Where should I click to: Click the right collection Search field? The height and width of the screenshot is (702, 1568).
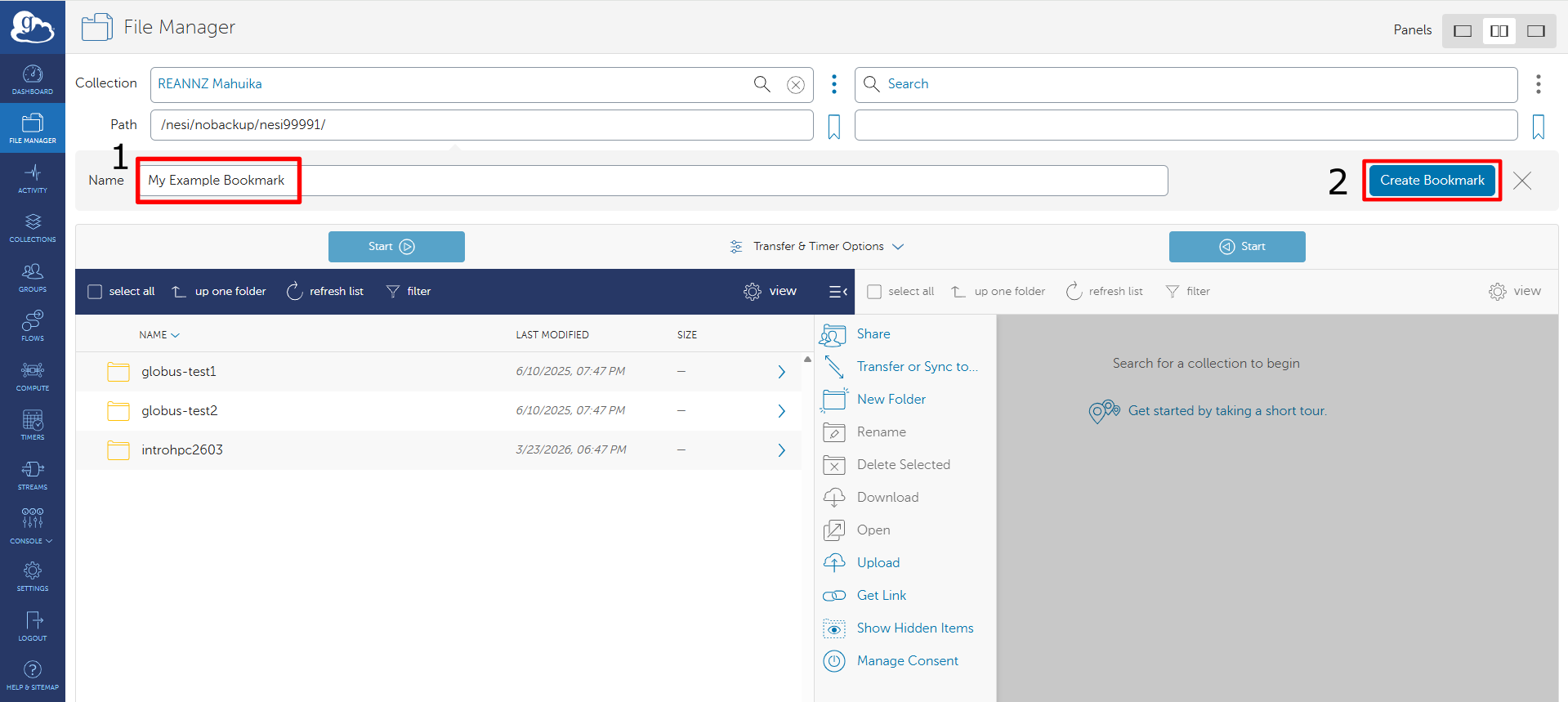pyautogui.click(x=1186, y=84)
